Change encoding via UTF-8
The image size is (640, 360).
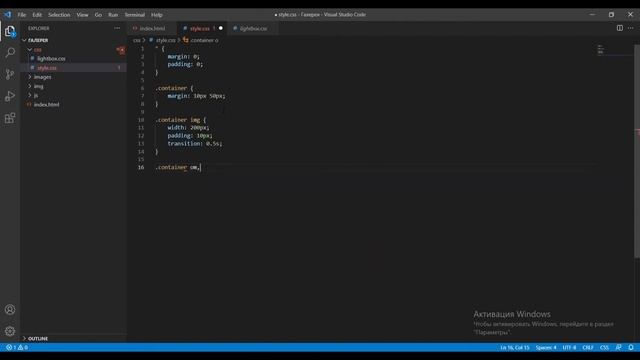click(569, 347)
